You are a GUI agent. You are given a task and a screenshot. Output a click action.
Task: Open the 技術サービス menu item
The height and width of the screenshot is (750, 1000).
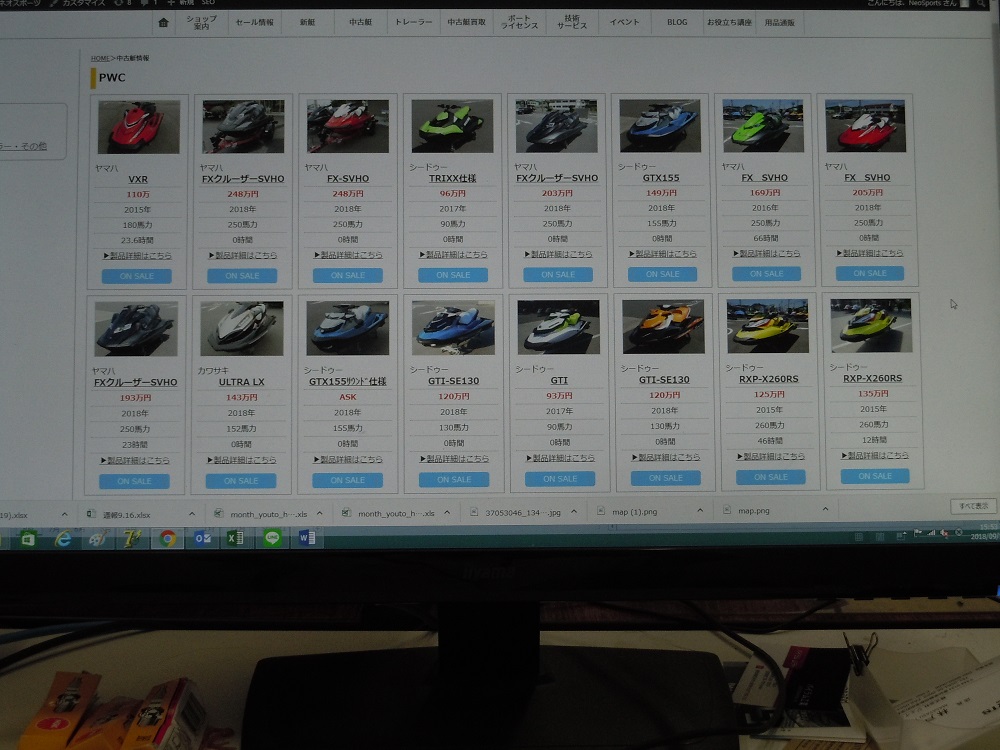tap(572, 22)
